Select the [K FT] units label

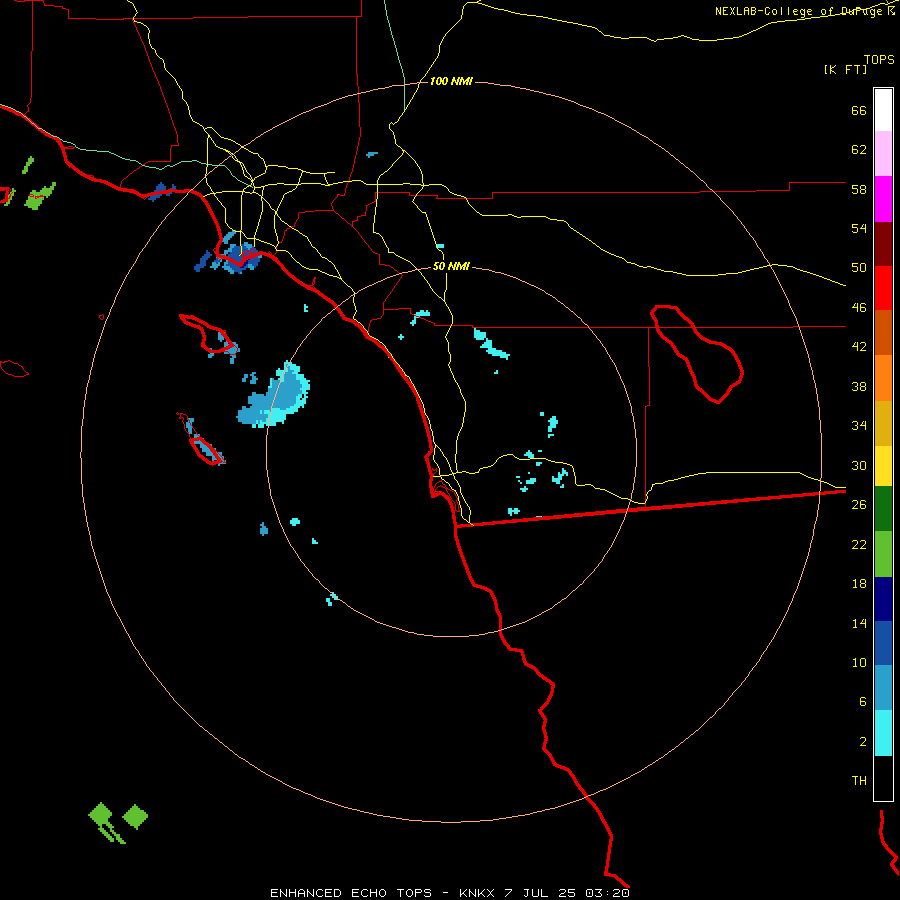845,69
